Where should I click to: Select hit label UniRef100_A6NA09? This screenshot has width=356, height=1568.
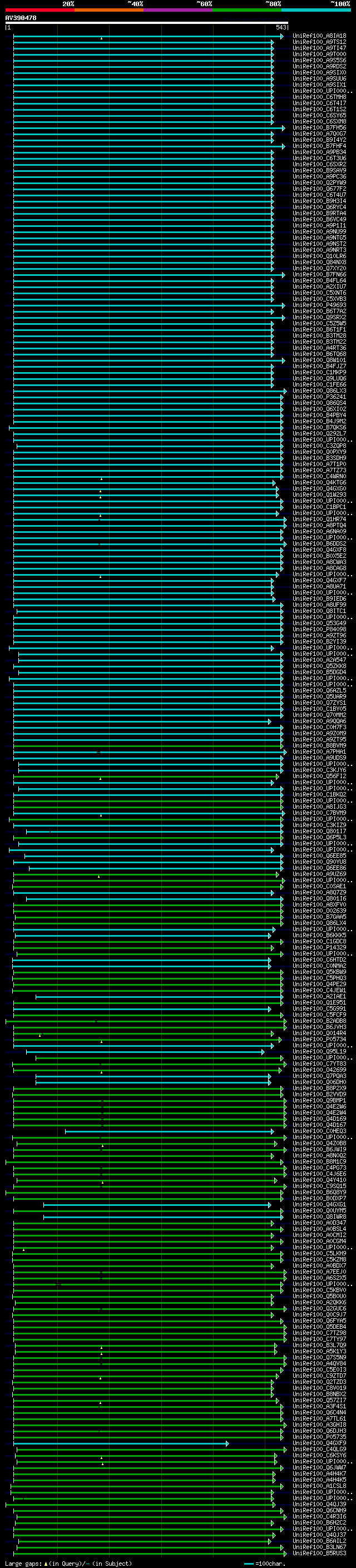[x=319, y=531]
